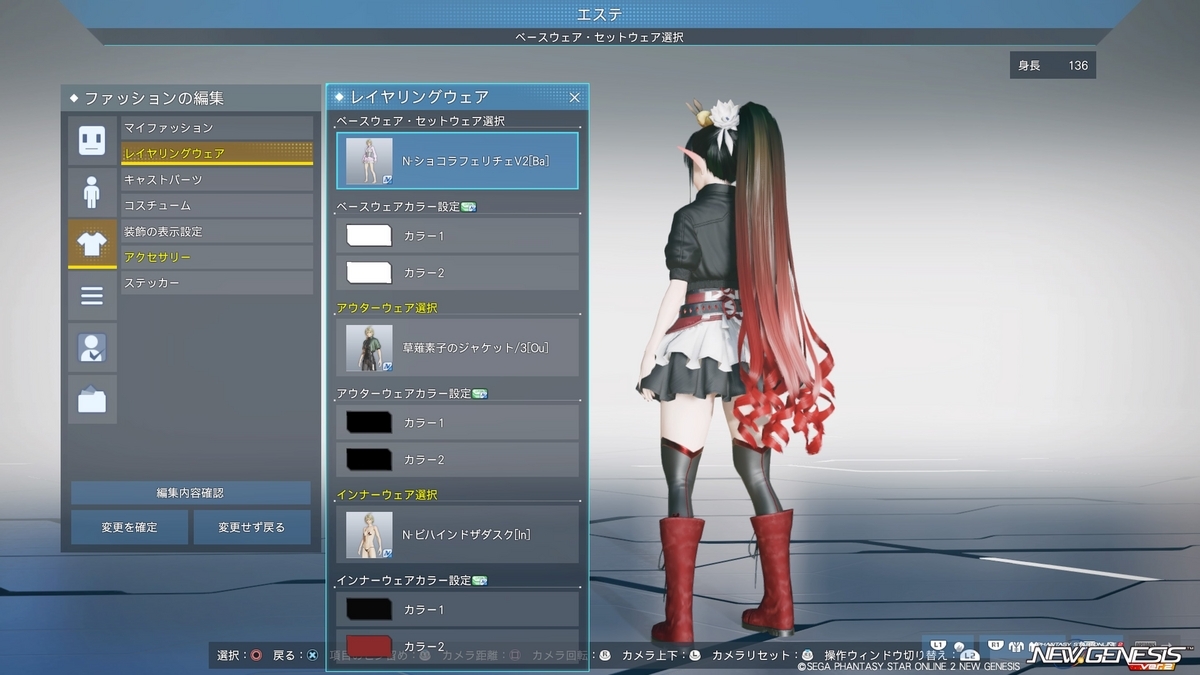Open 装飾の表示設定 menu entry
This screenshot has width=1200, height=675.
click(217, 231)
